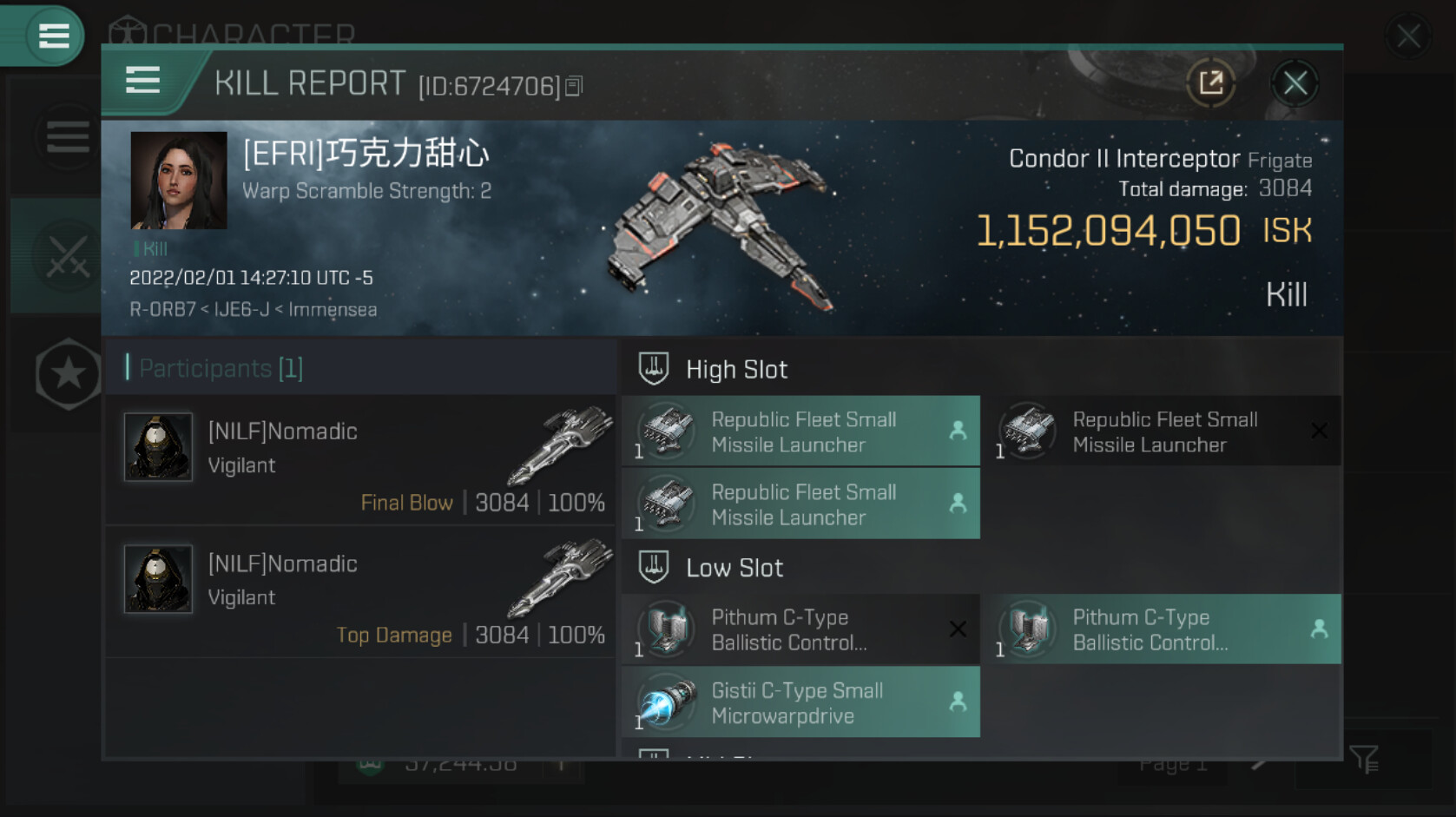Click the Participants [1] header
This screenshot has width=1456, height=817.
[x=221, y=368]
